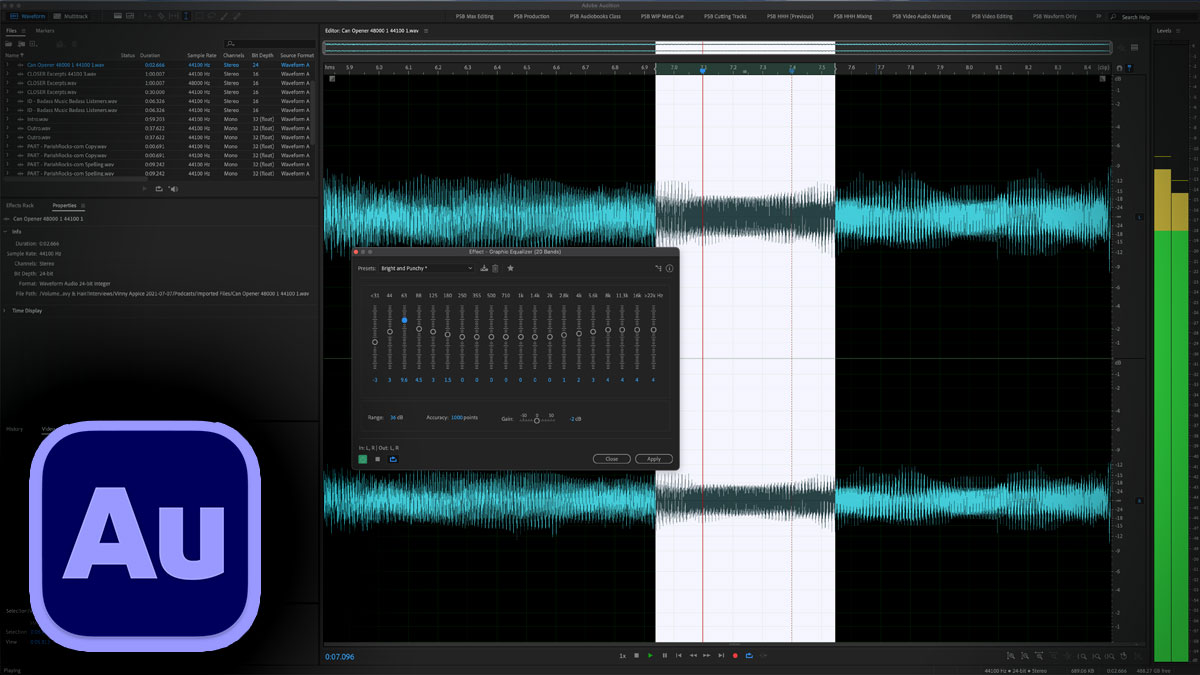Image resolution: width=1200 pixels, height=675 pixels.
Task: Click the Search Help field
Action: point(1154,17)
